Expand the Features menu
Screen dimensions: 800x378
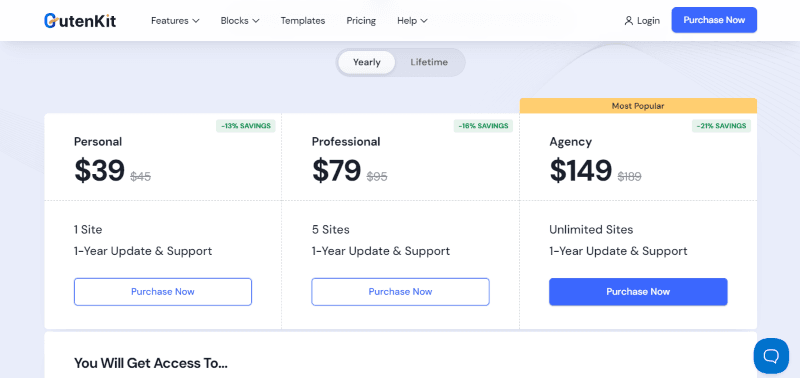175,21
